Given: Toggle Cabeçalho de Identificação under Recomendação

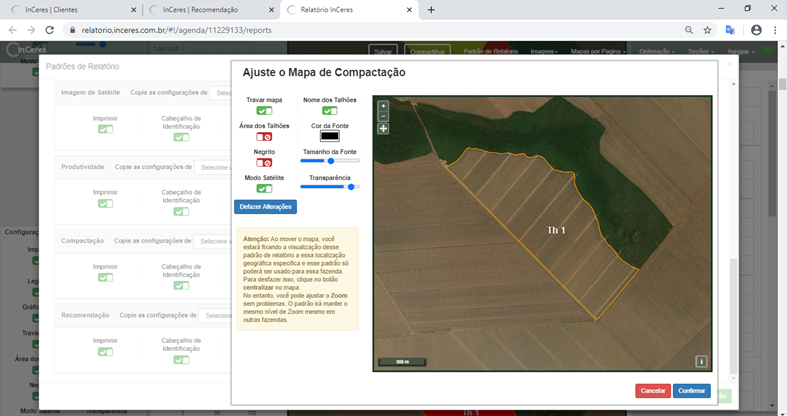Looking at the screenshot, I should [x=181, y=360].
